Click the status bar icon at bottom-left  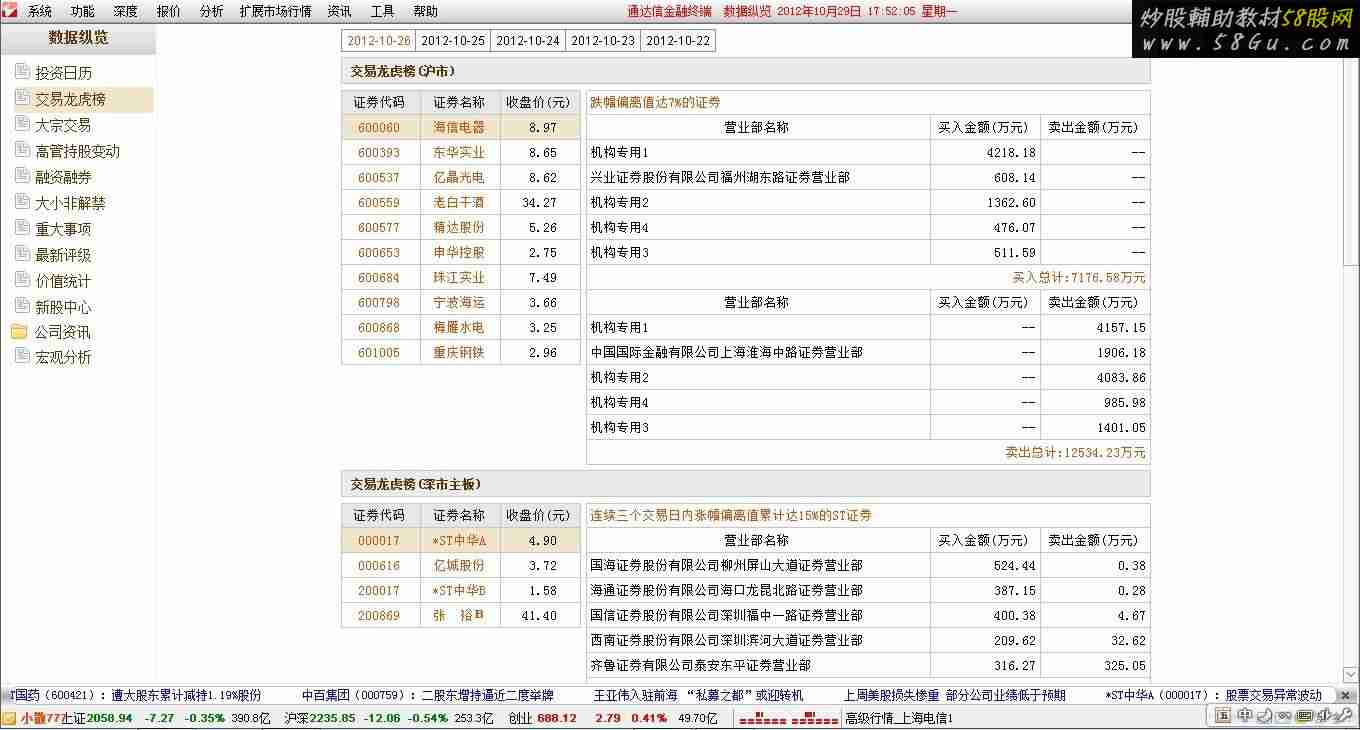pos(9,718)
